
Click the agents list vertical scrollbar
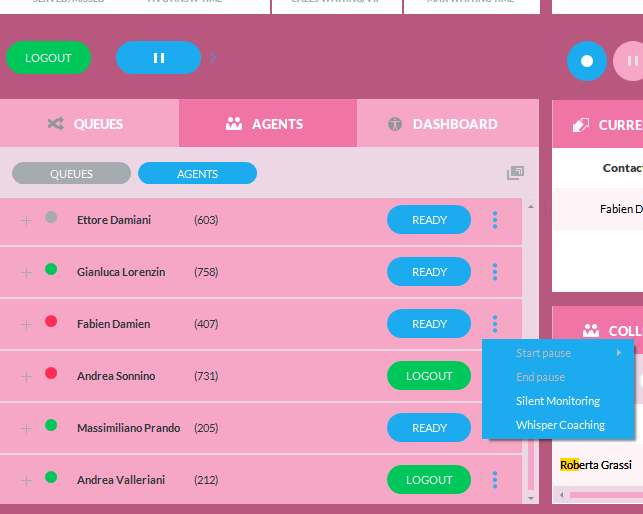click(530, 350)
